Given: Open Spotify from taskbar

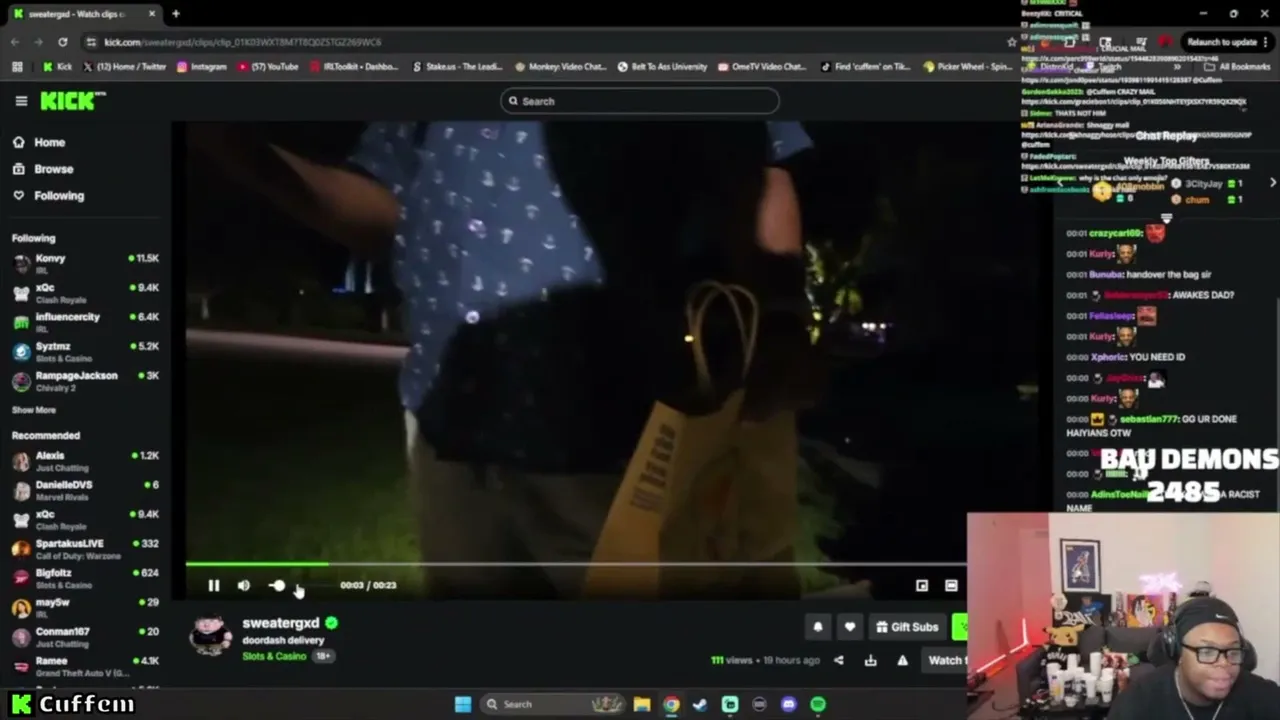Looking at the screenshot, I should pyautogui.click(x=818, y=704).
